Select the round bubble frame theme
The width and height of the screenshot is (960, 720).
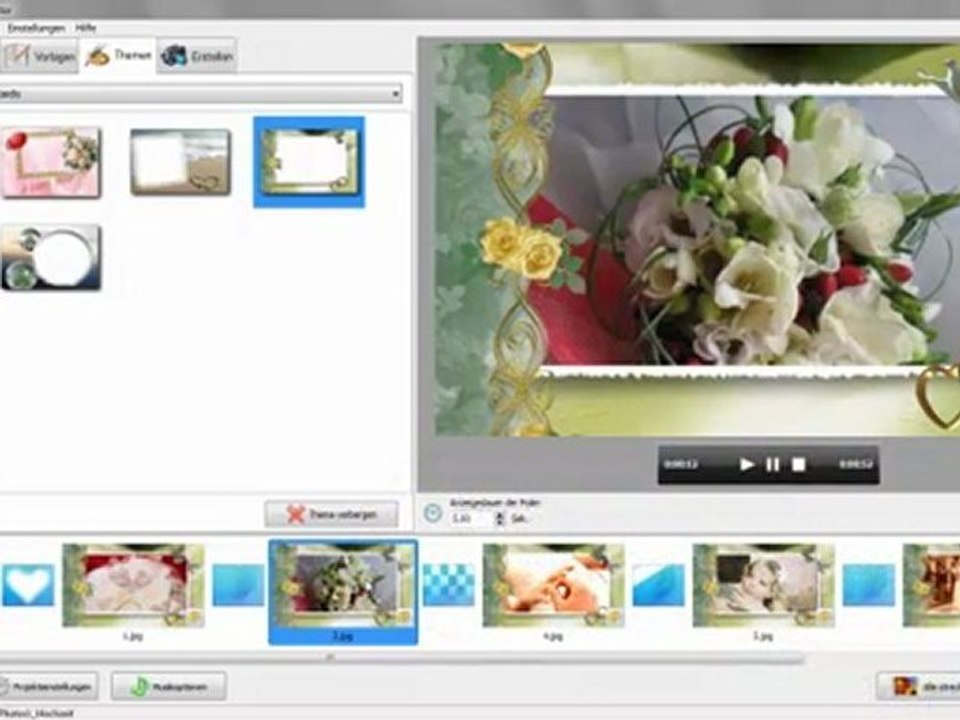51,257
